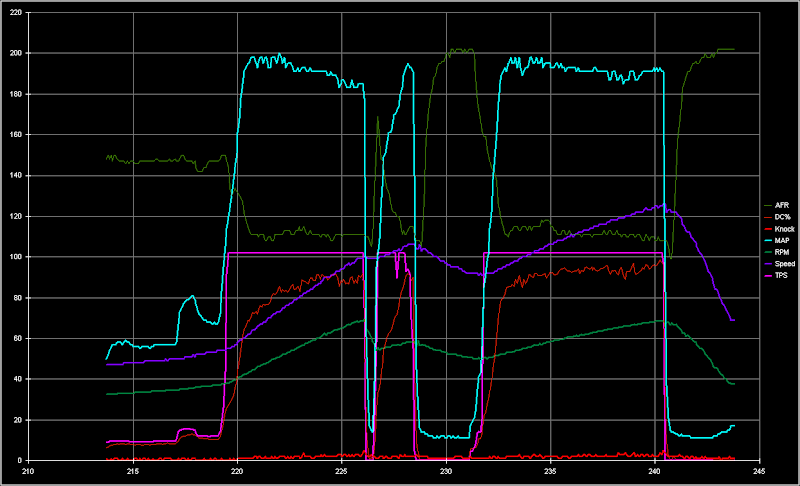Select the Speed legend entry
This screenshot has height=486, width=800.
click(780, 264)
